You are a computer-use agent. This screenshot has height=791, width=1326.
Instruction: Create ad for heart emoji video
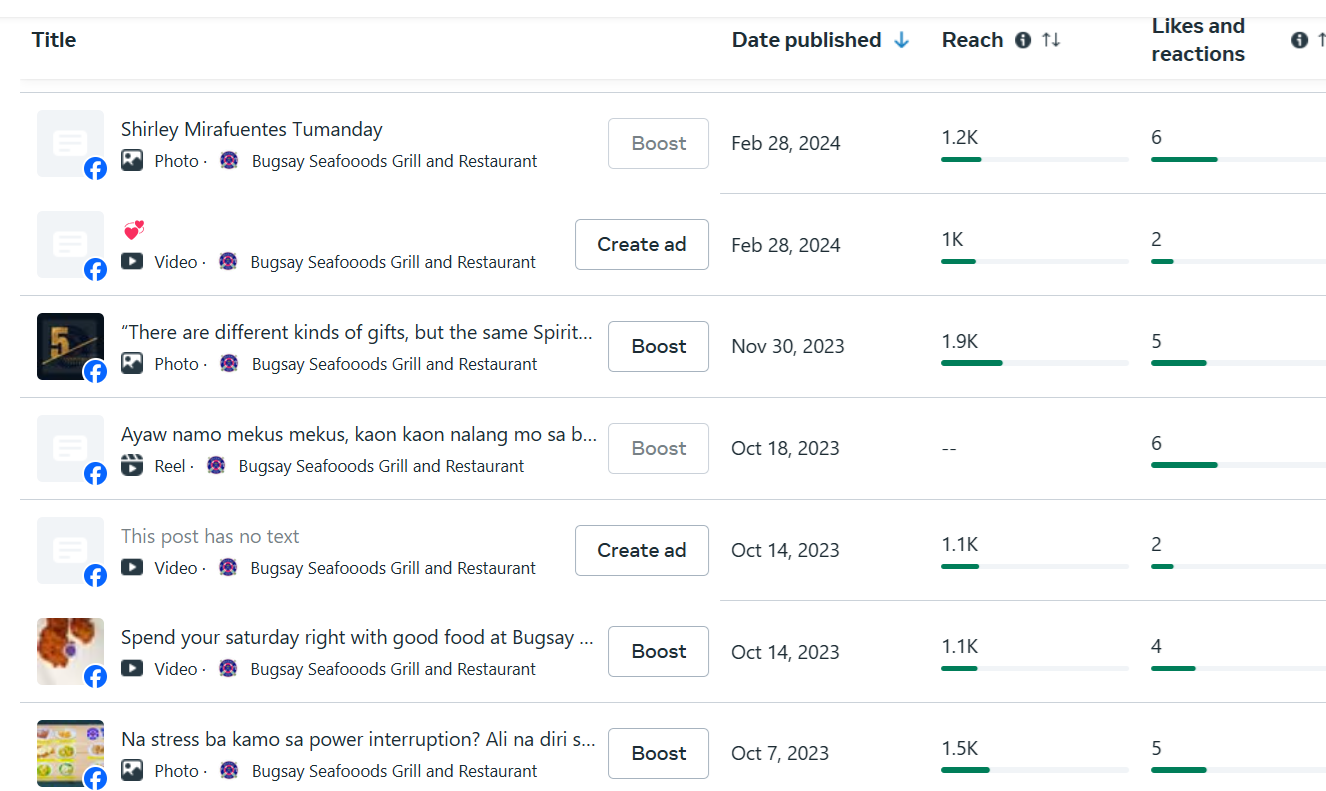(641, 245)
